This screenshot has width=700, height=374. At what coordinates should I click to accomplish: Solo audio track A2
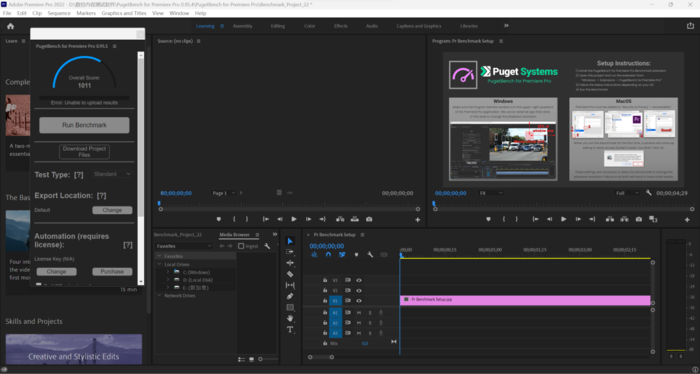pyautogui.click(x=370, y=323)
